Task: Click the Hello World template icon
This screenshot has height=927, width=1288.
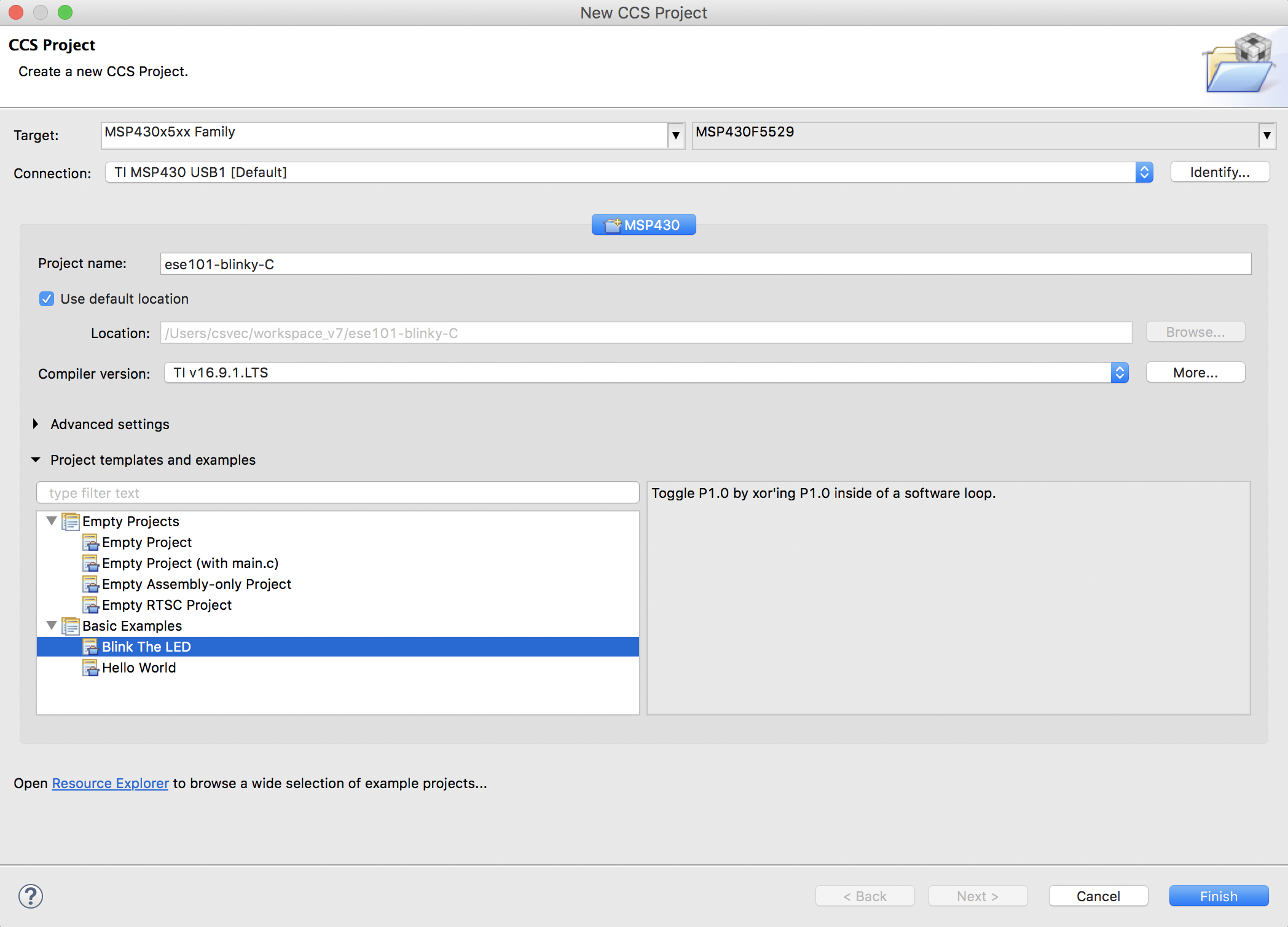Action: tap(91, 668)
